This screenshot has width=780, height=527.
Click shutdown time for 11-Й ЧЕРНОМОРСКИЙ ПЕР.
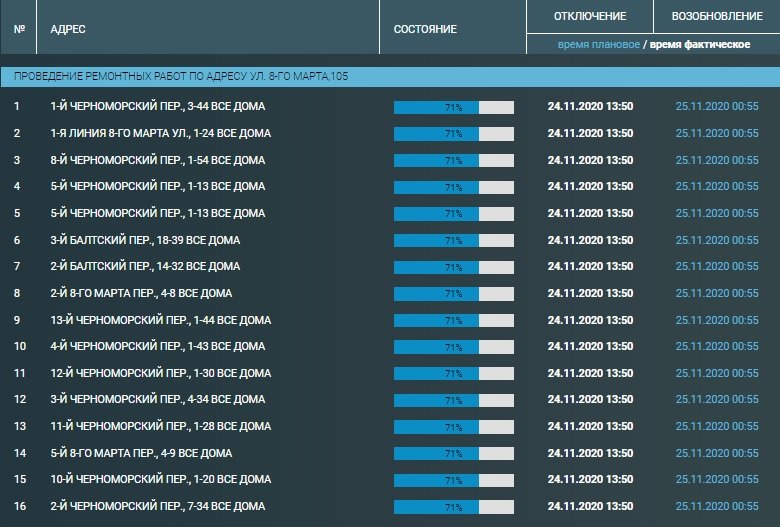click(x=590, y=426)
